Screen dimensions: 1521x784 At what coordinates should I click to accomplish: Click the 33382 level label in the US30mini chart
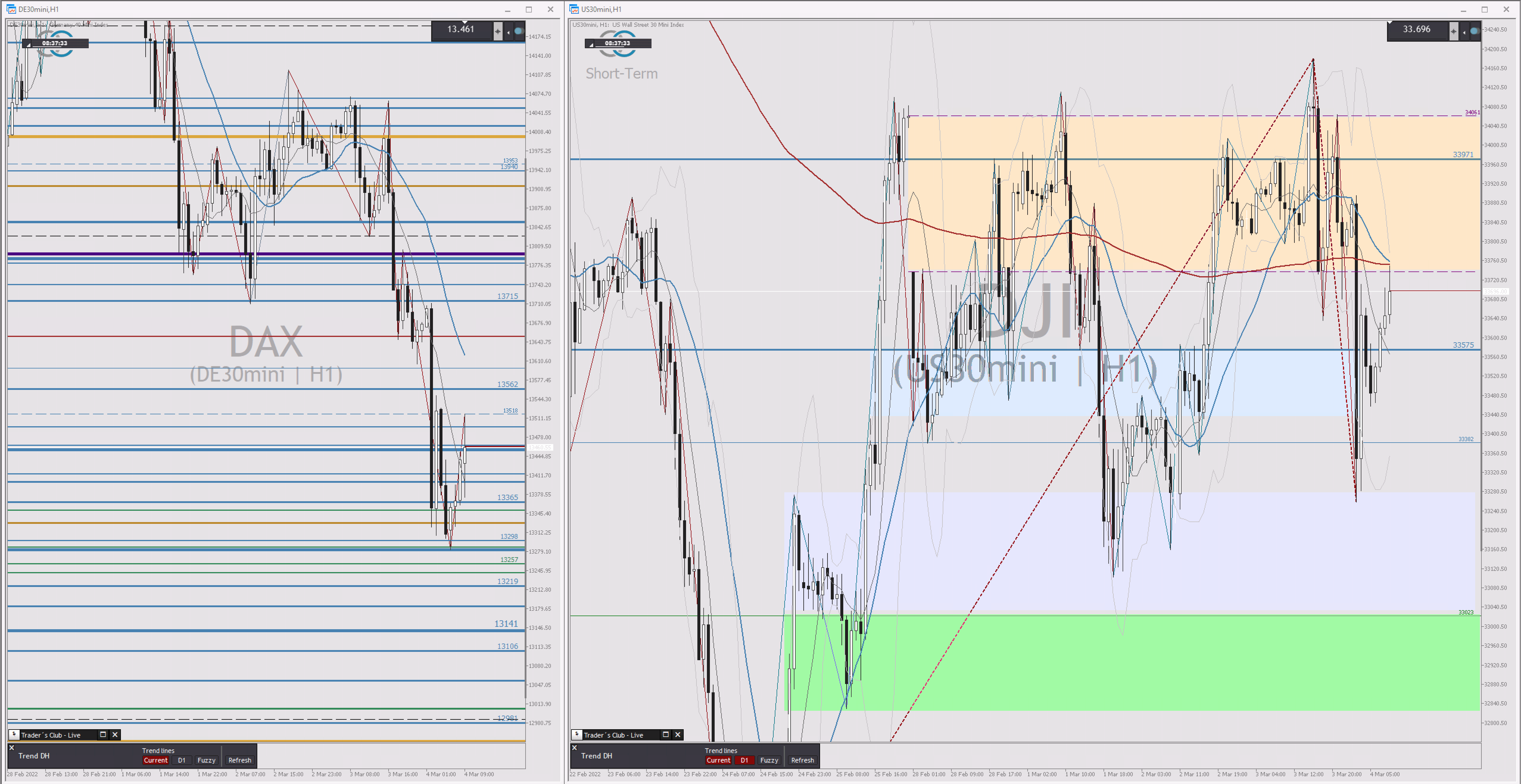1466,439
